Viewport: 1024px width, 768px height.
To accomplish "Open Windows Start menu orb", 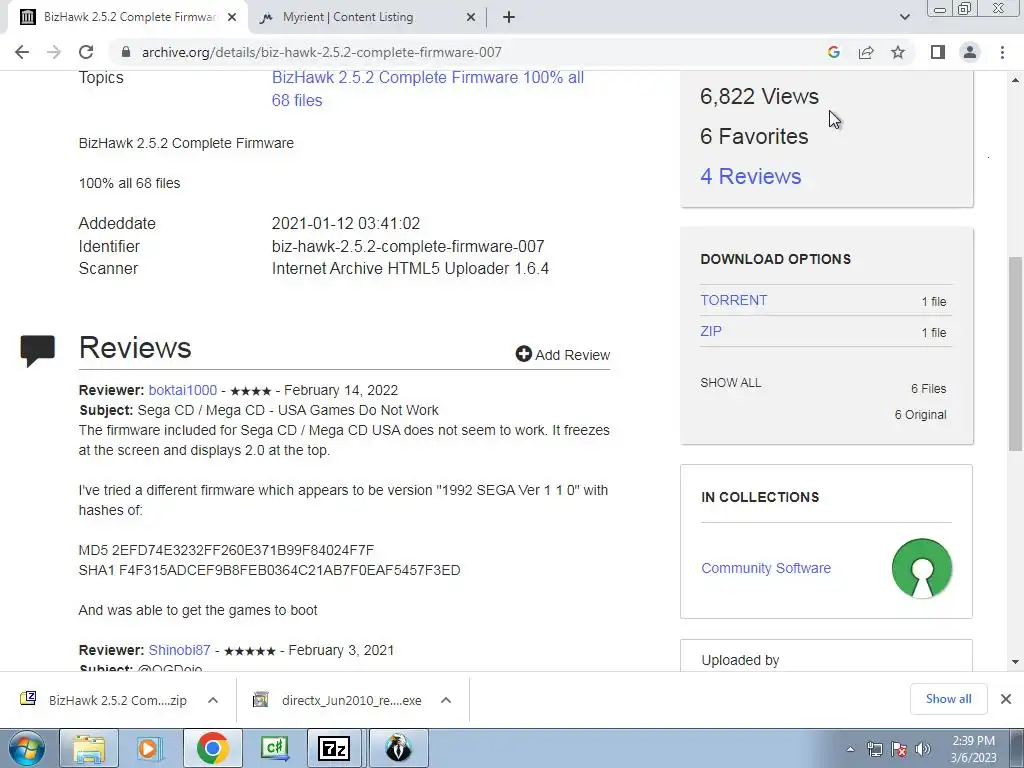I will pyautogui.click(x=26, y=748).
